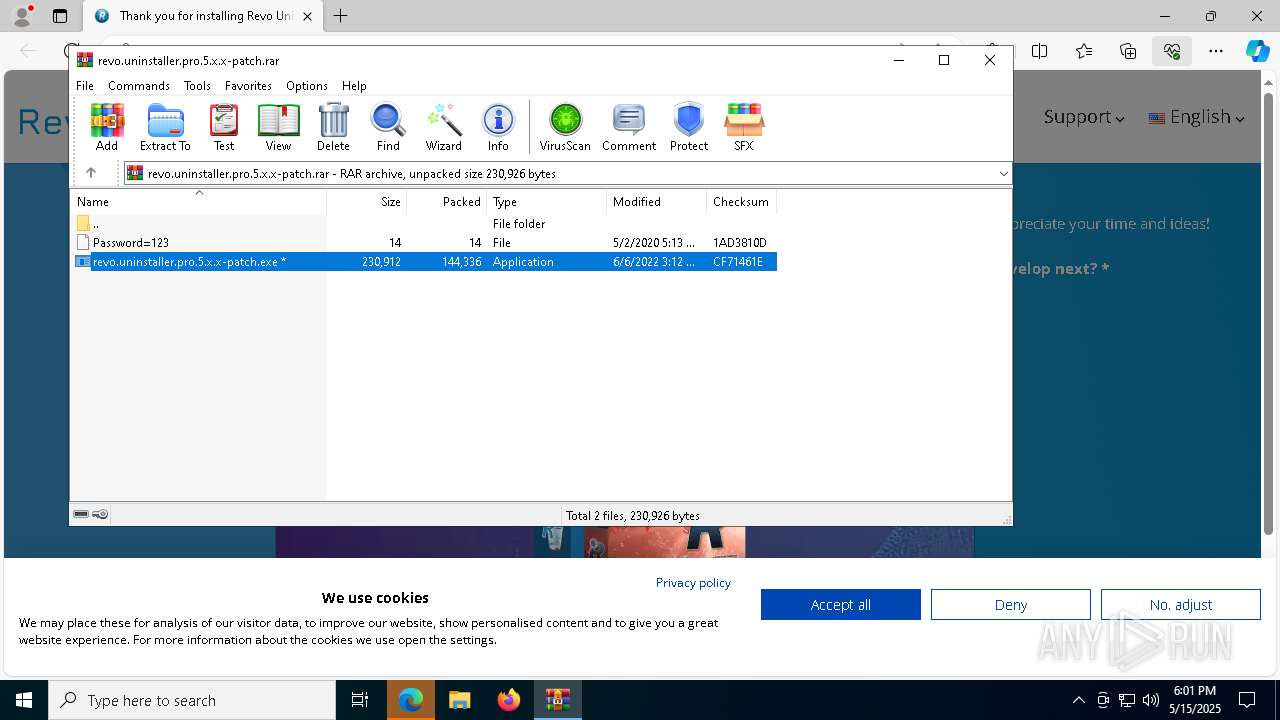Image resolution: width=1280 pixels, height=720 pixels.
Task: Expand the archive path dropdown
Action: tap(1003, 174)
